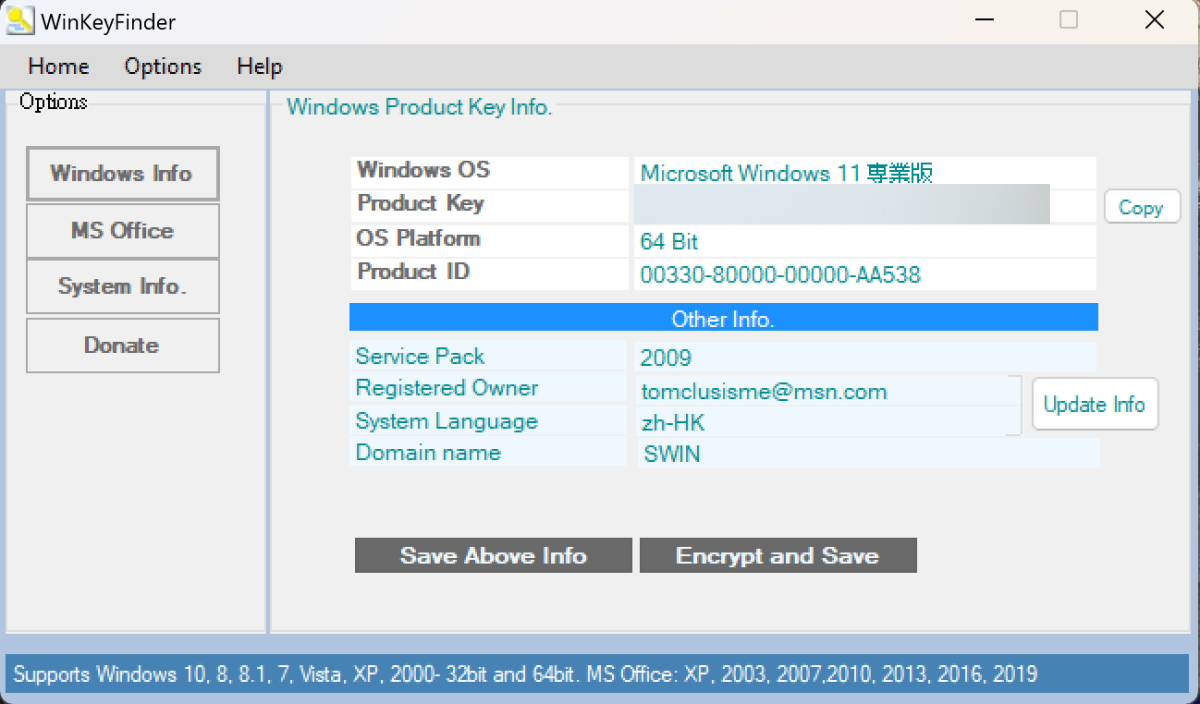Click the Domain name SWIN field
The height and width of the screenshot is (704, 1200).
866,454
